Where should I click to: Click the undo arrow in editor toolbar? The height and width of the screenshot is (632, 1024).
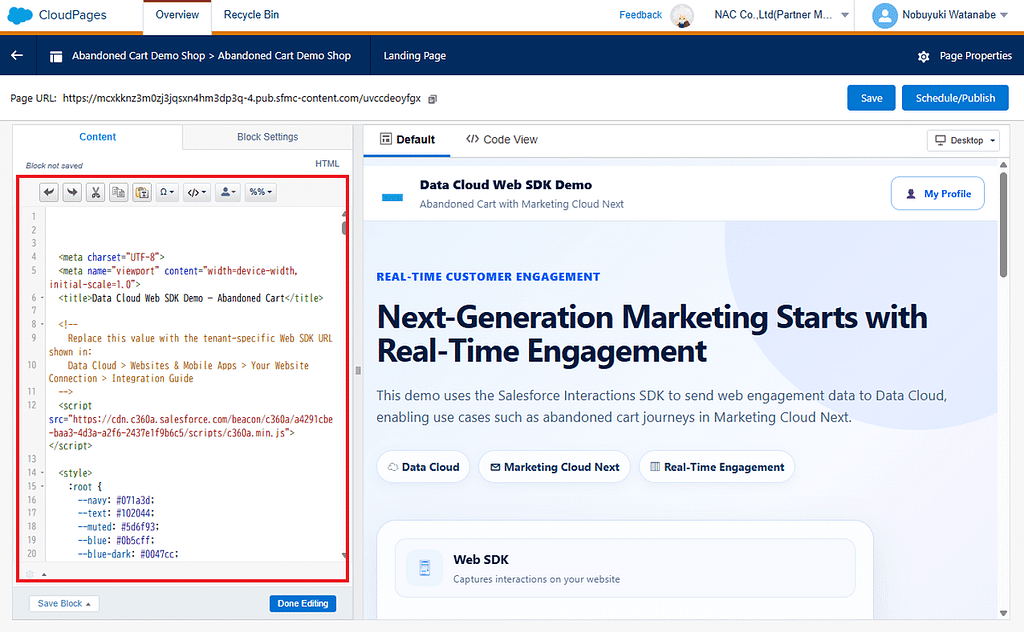click(x=49, y=192)
